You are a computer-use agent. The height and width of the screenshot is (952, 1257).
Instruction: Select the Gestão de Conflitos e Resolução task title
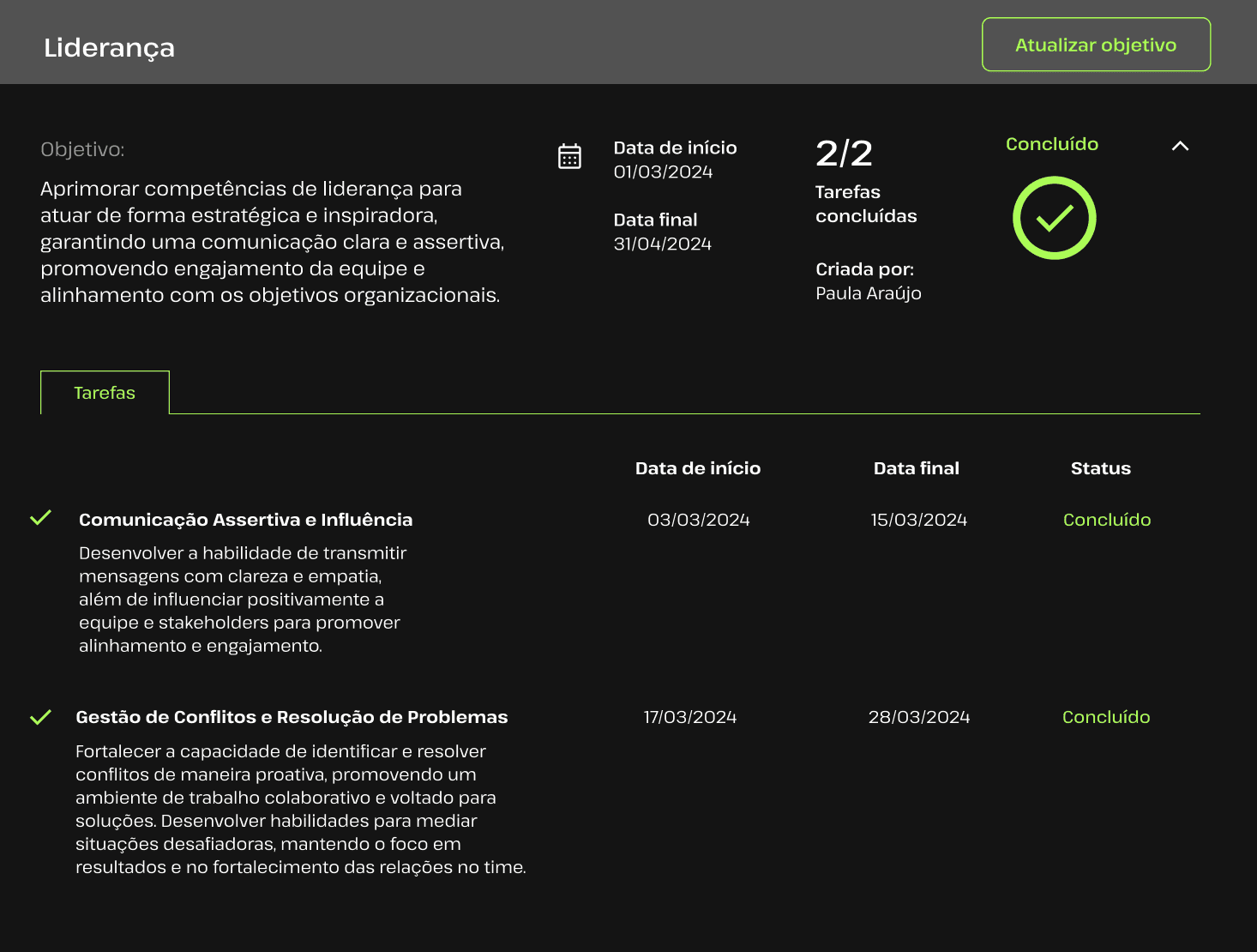click(292, 717)
